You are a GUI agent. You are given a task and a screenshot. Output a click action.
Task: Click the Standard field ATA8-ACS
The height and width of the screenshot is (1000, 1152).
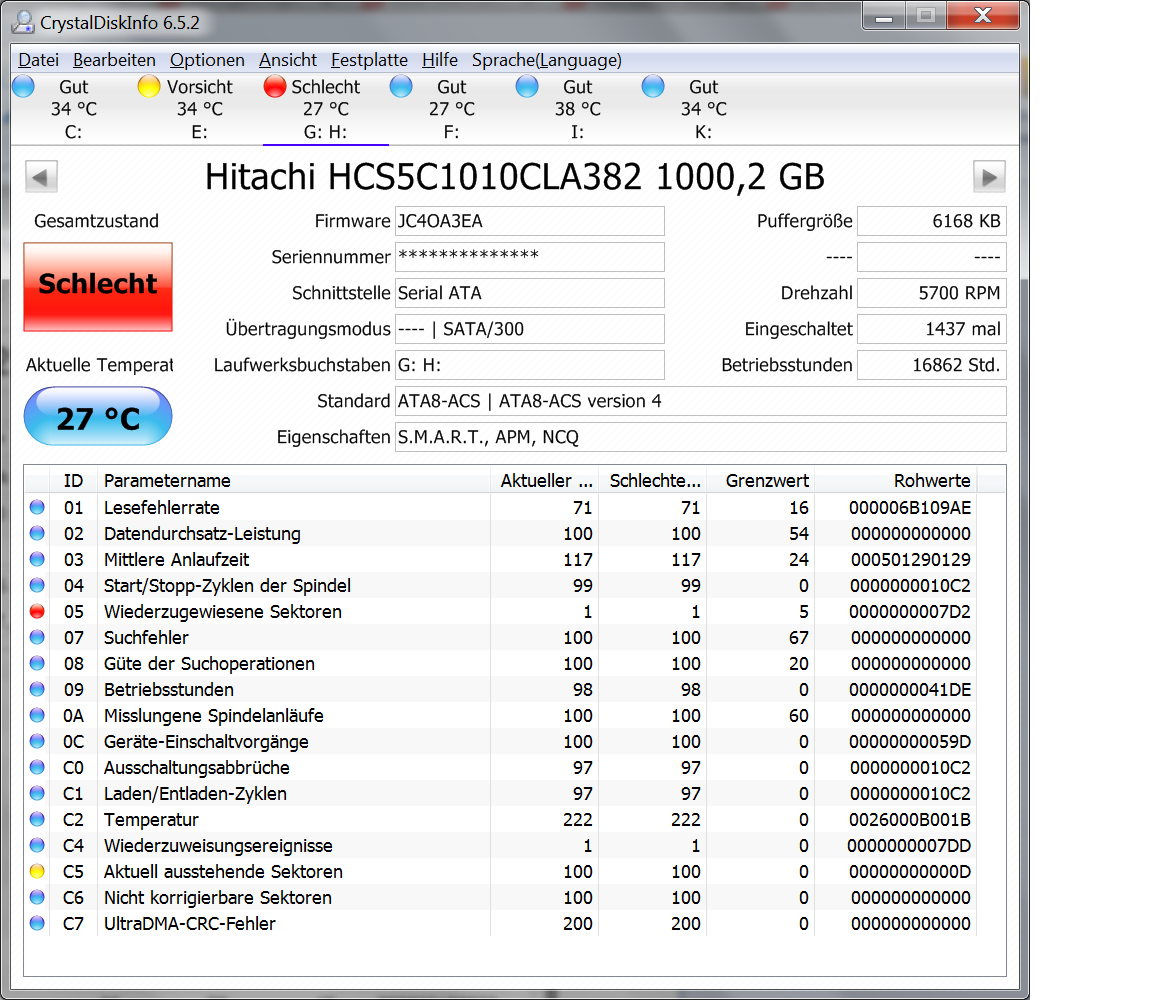[x=700, y=401]
